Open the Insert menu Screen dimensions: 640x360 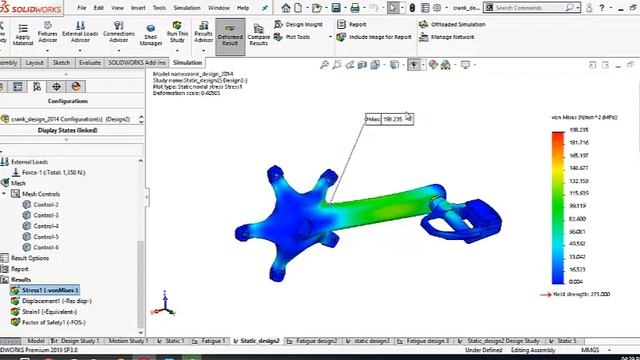(x=138, y=8)
